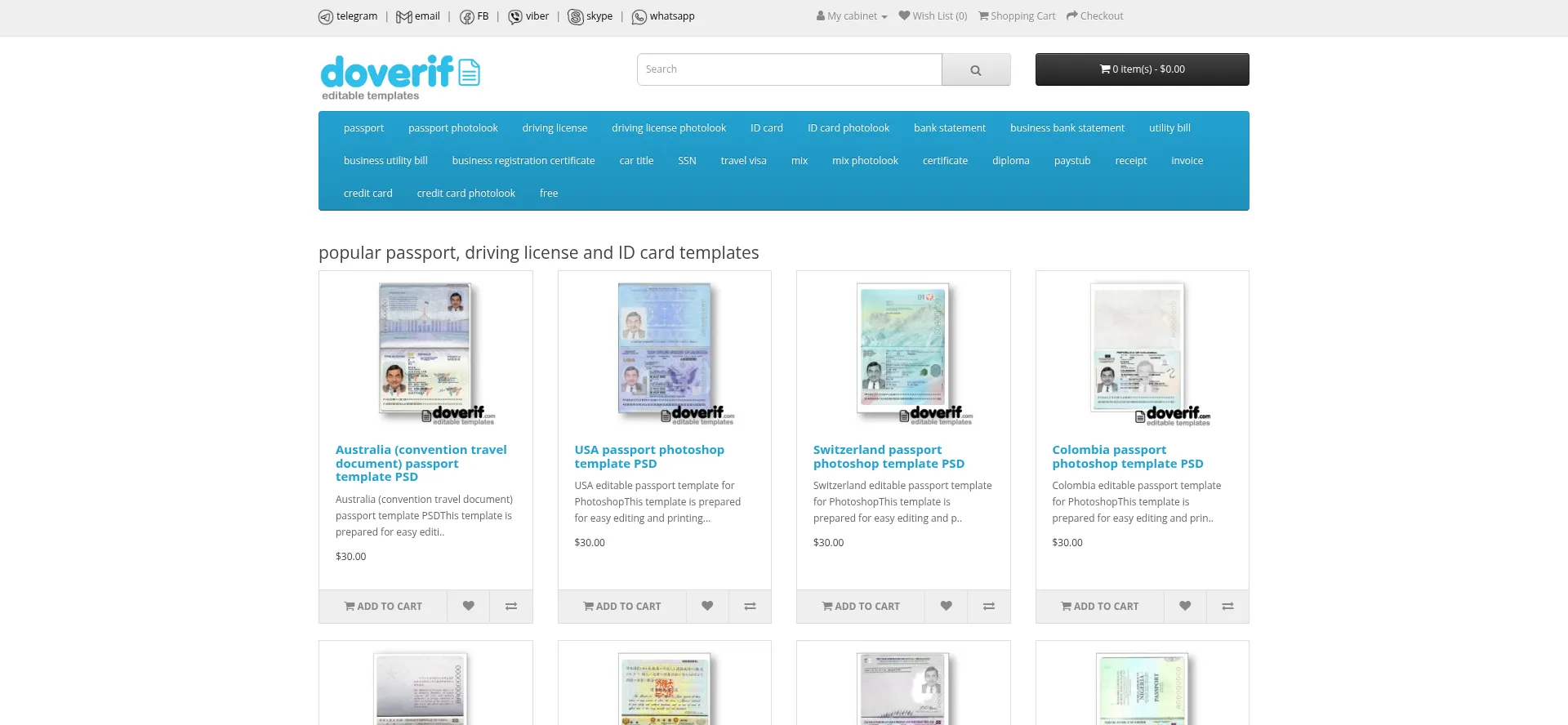Open Wish List (0) link
This screenshot has height=725, width=1568.
933,16
